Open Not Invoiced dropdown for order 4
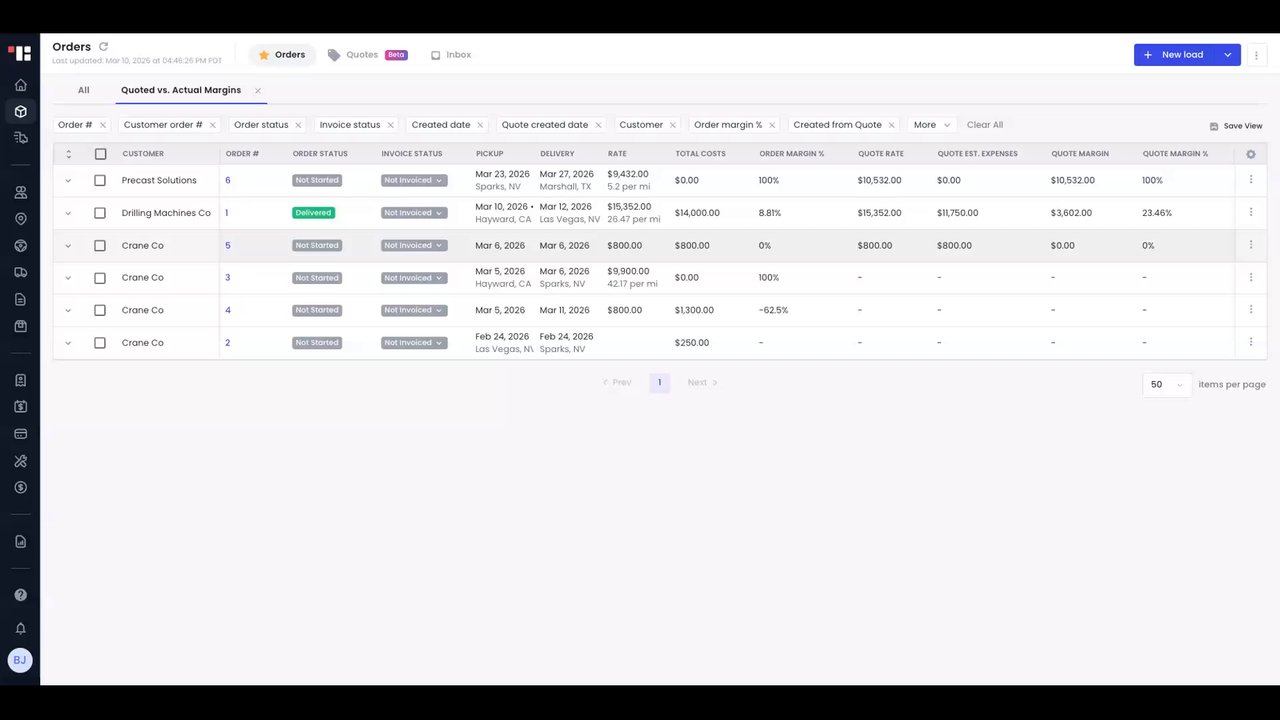Image resolution: width=1280 pixels, height=720 pixels. [414, 310]
